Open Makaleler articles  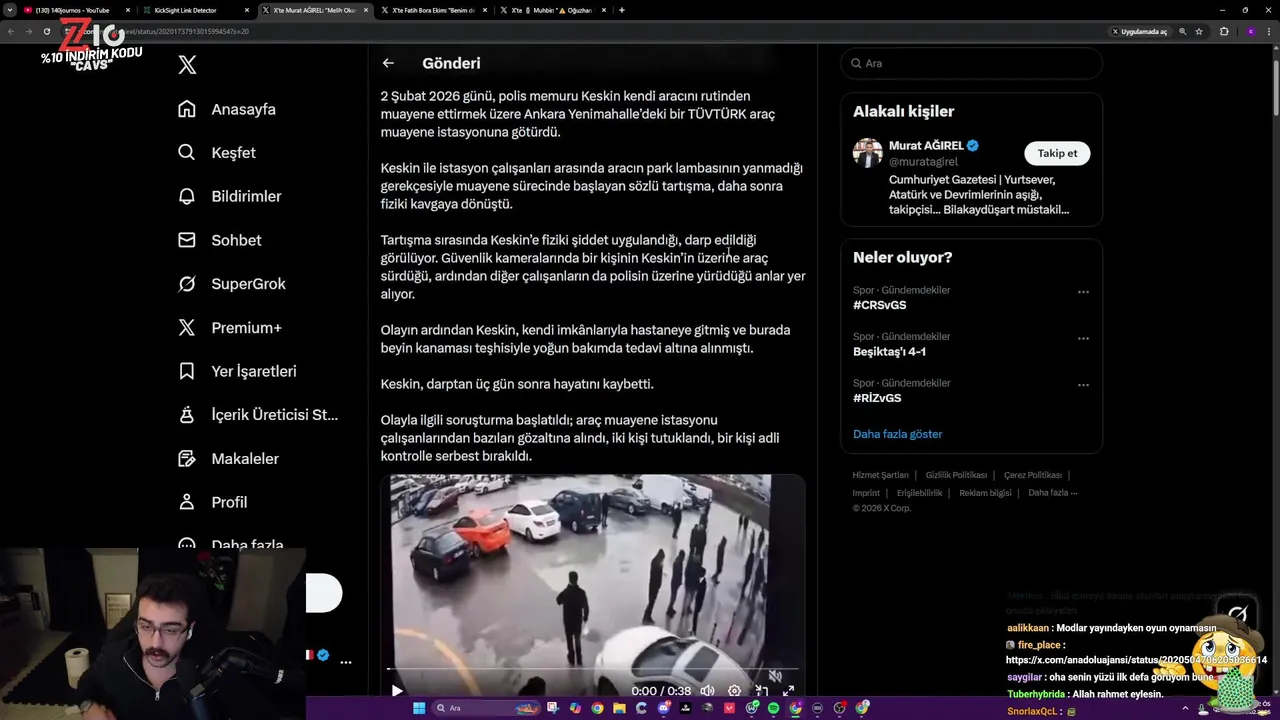pyautogui.click(x=227, y=458)
